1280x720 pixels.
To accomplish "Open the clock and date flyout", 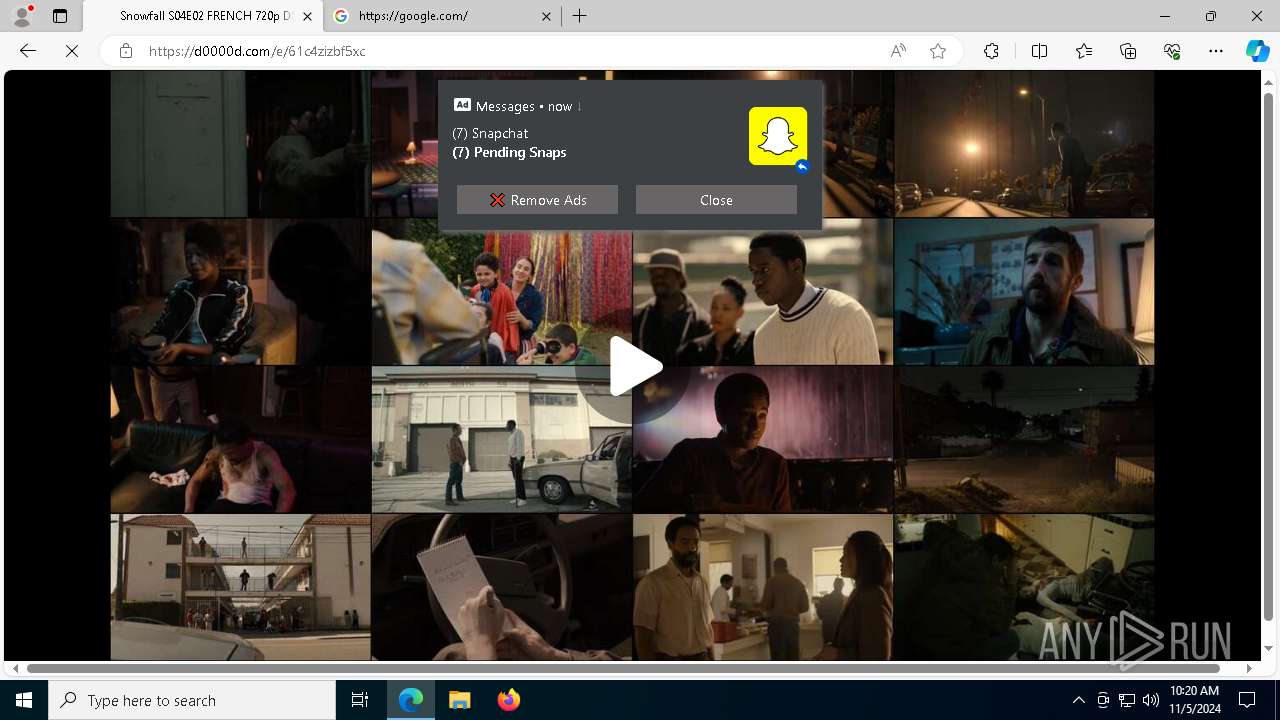I will (x=1194, y=700).
